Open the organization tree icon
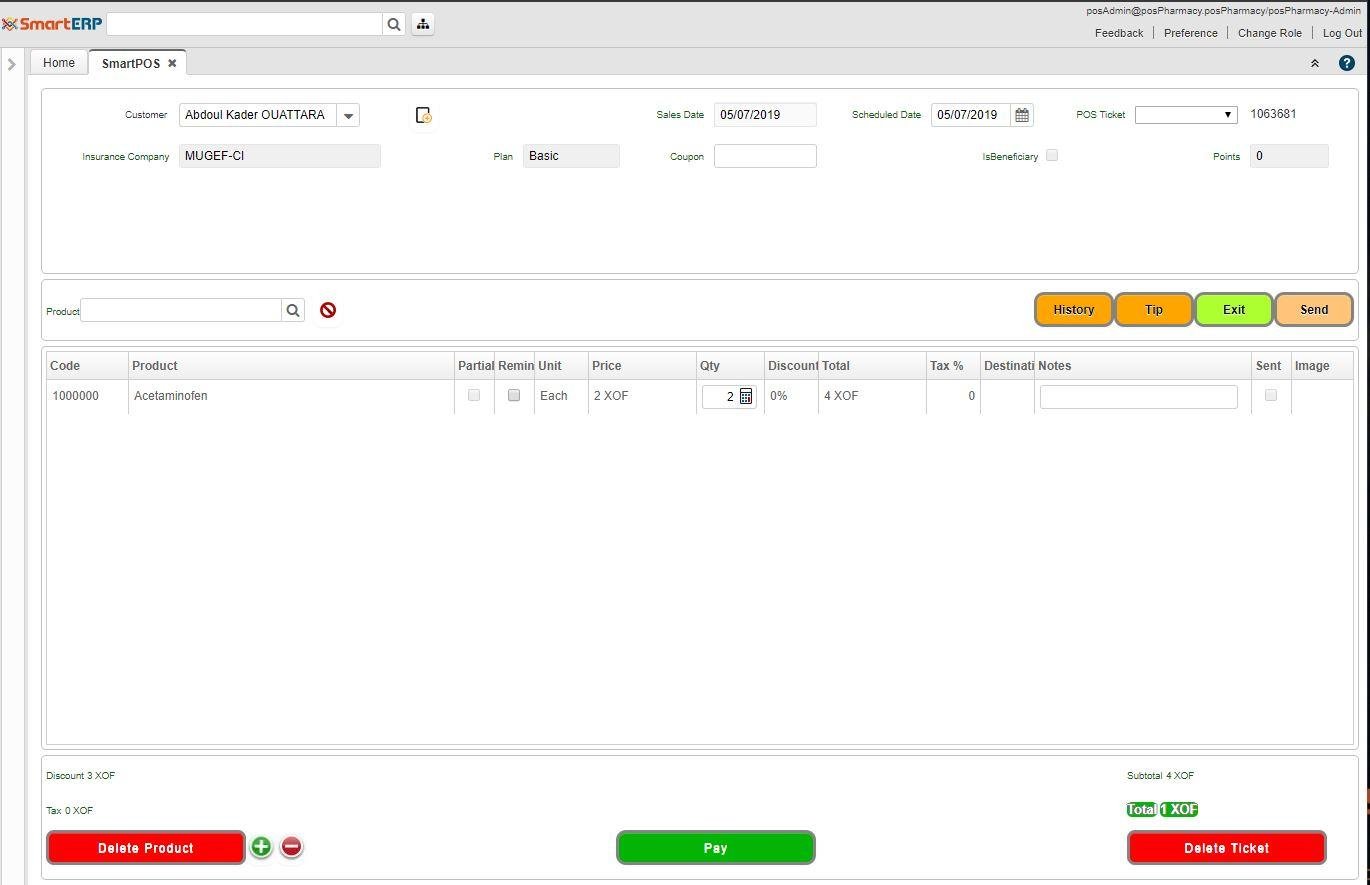This screenshot has width=1370, height=885. (x=423, y=24)
